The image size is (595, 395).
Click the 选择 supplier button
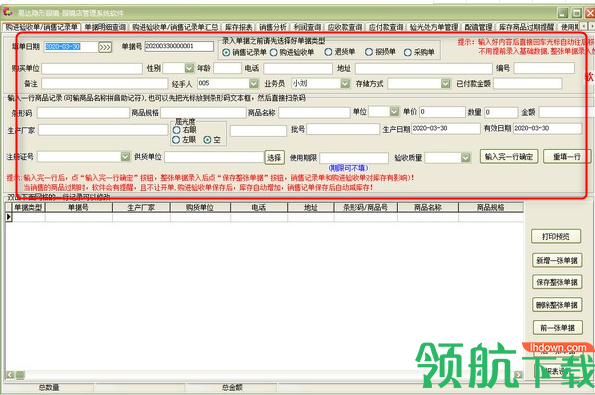[x=274, y=157]
